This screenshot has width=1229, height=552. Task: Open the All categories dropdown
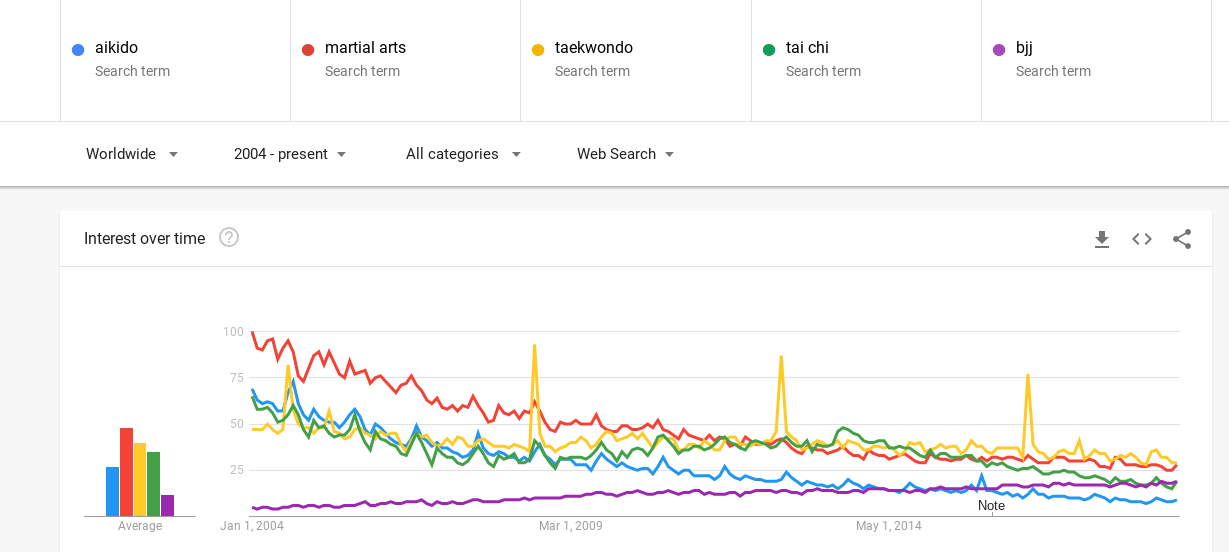[463, 154]
